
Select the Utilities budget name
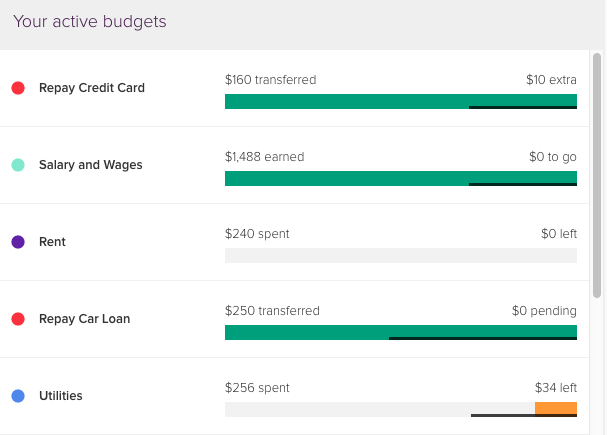pyautogui.click(x=60, y=396)
